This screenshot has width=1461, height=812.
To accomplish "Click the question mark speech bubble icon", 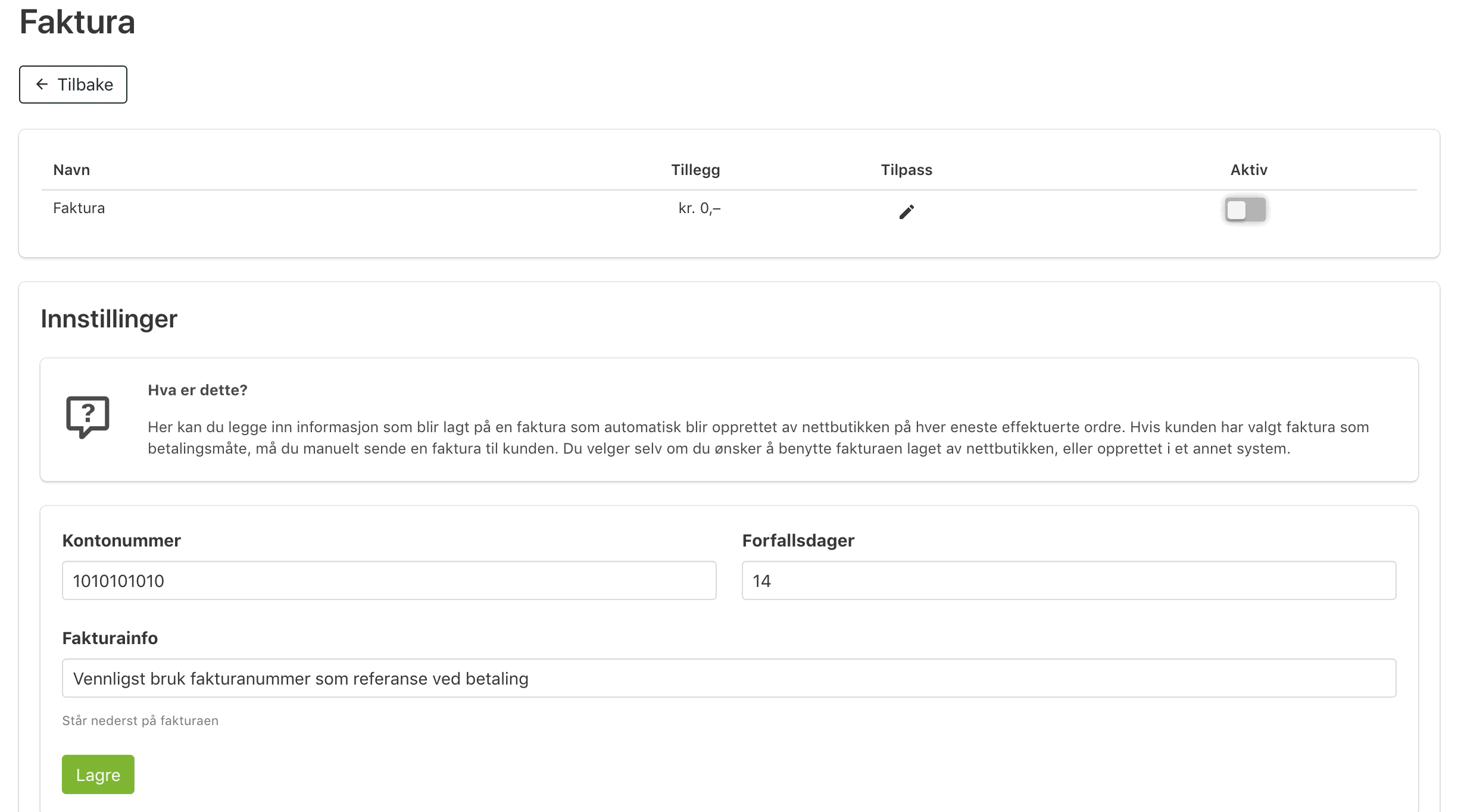I will tap(88, 417).
